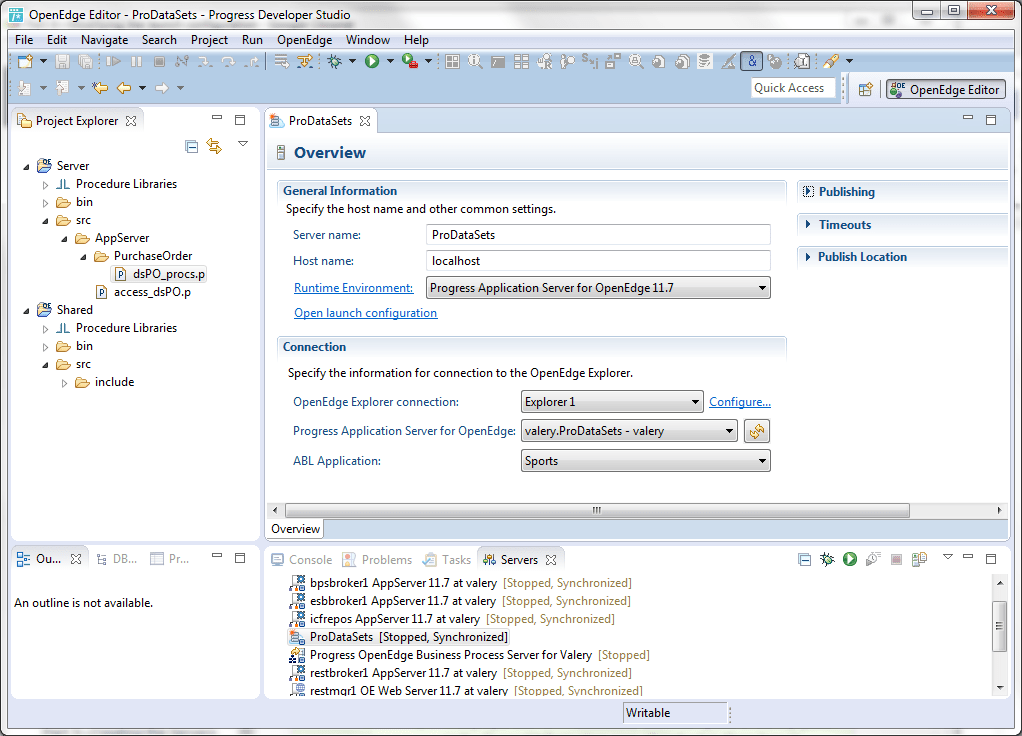
Task: Open the Runtime Environment dropdown
Action: 762,287
